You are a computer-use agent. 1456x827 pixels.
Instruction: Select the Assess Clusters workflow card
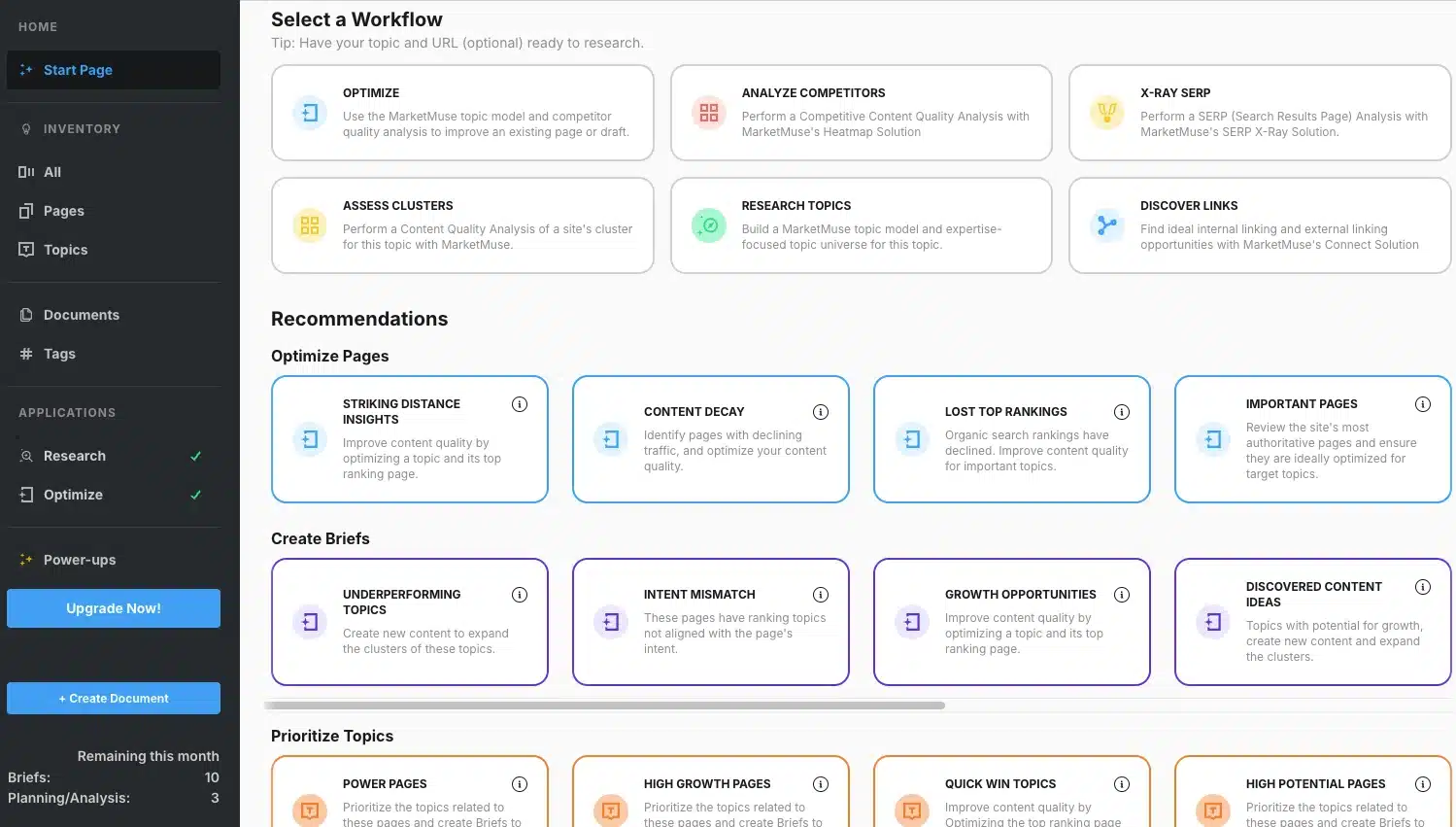[462, 225]
